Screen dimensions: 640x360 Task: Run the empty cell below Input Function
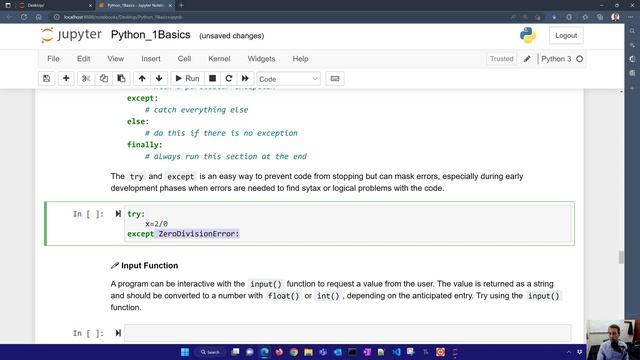coord(118,333)
